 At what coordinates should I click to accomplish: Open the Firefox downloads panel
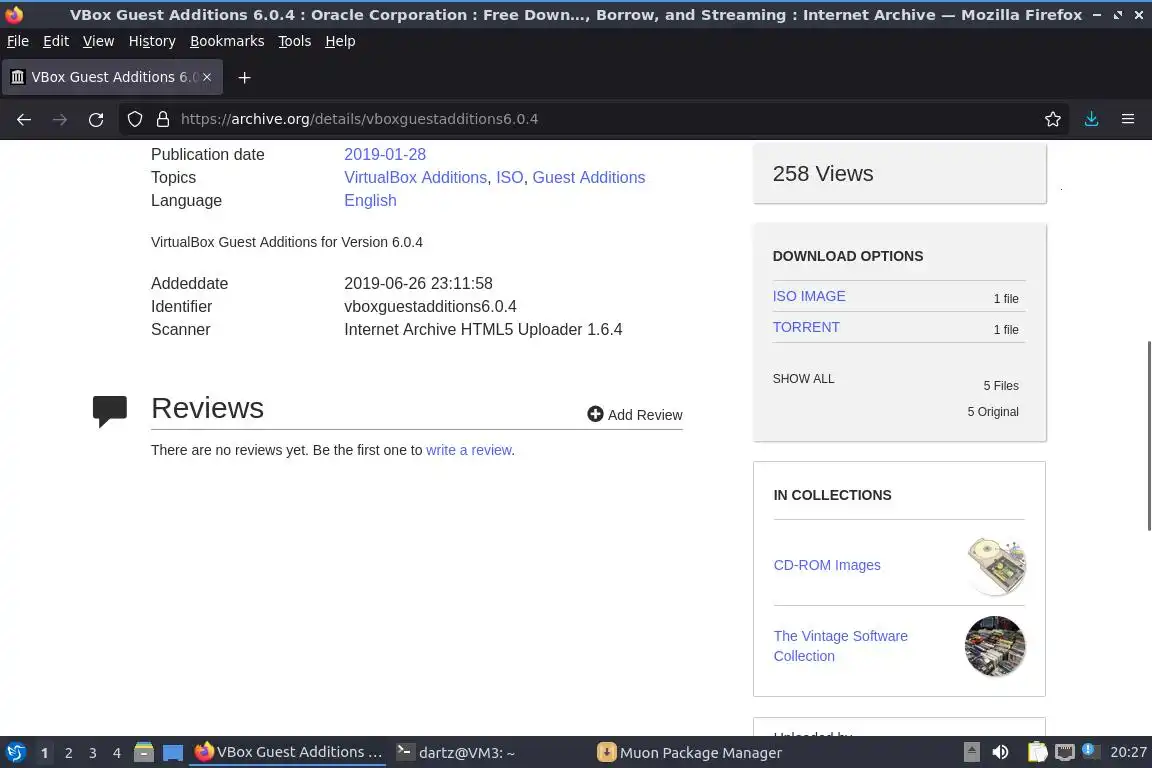[1092, 119]
